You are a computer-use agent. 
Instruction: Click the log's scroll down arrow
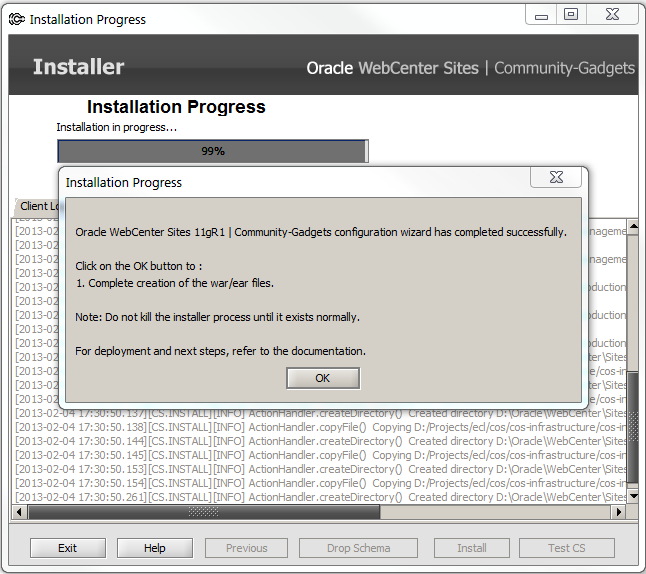(634, 496)
